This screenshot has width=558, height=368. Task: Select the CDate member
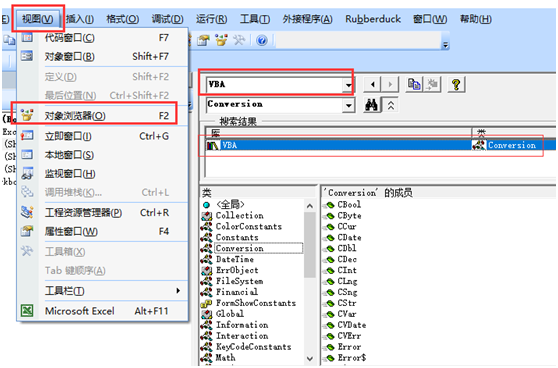coord(349,237)
